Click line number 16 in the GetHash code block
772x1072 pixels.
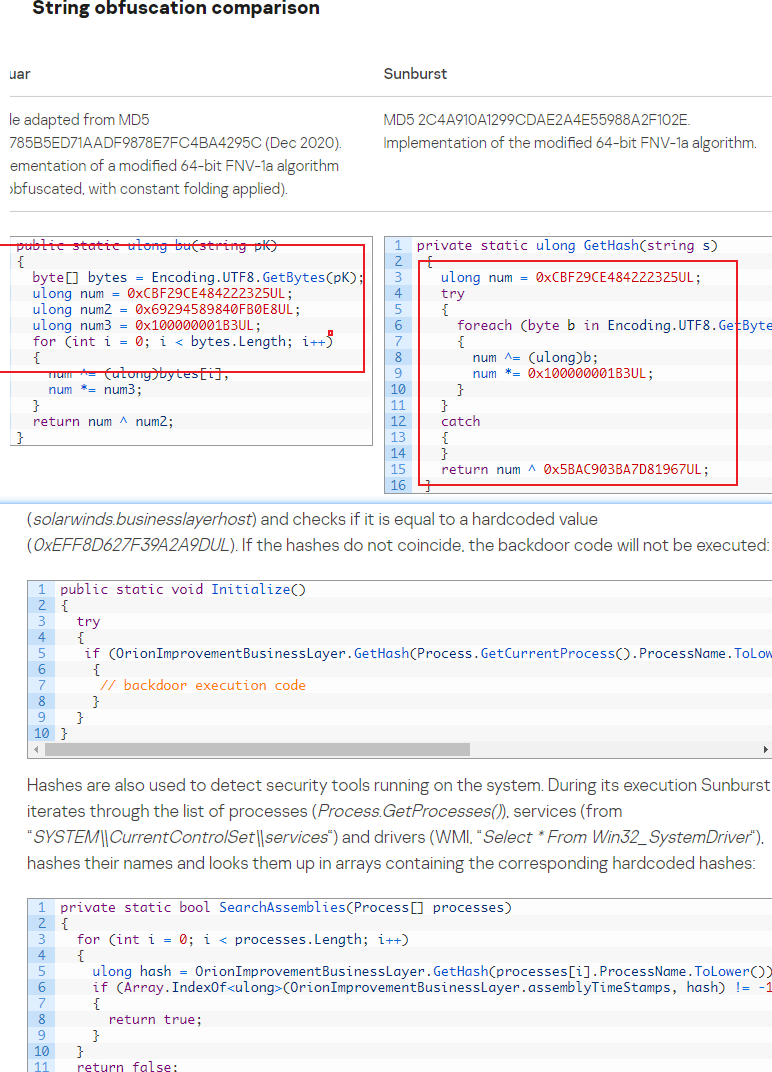tap(398, 485)
